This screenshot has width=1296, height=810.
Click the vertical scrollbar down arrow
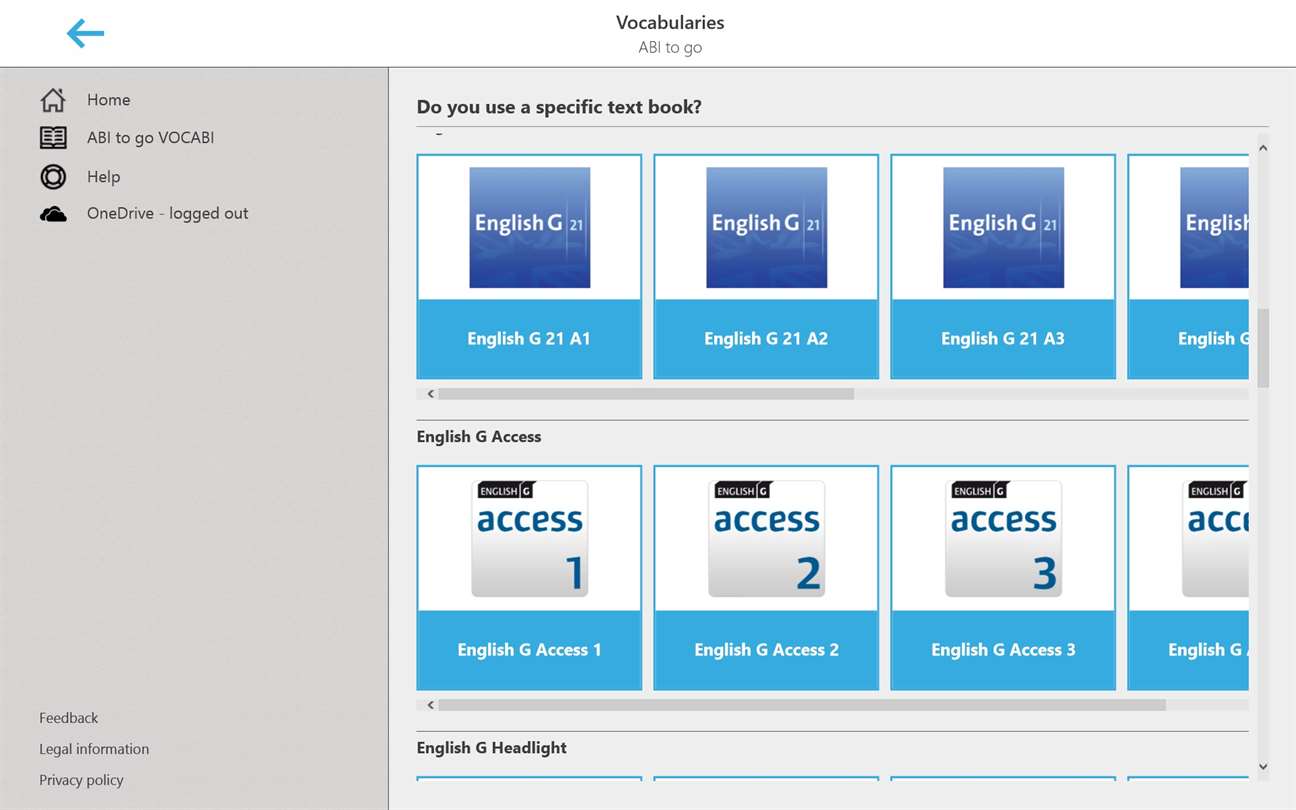[x=1263, y=767]
